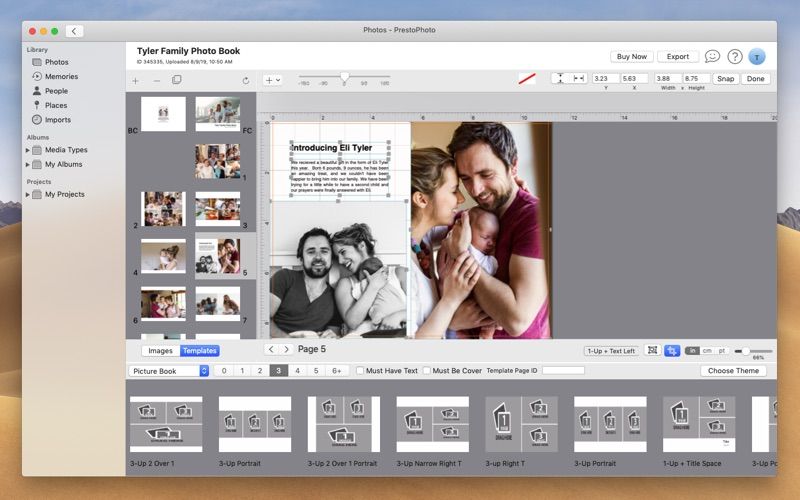The image size is (800, 500).
Task: Filter templates to 2 images
Action: coord(260,371)
